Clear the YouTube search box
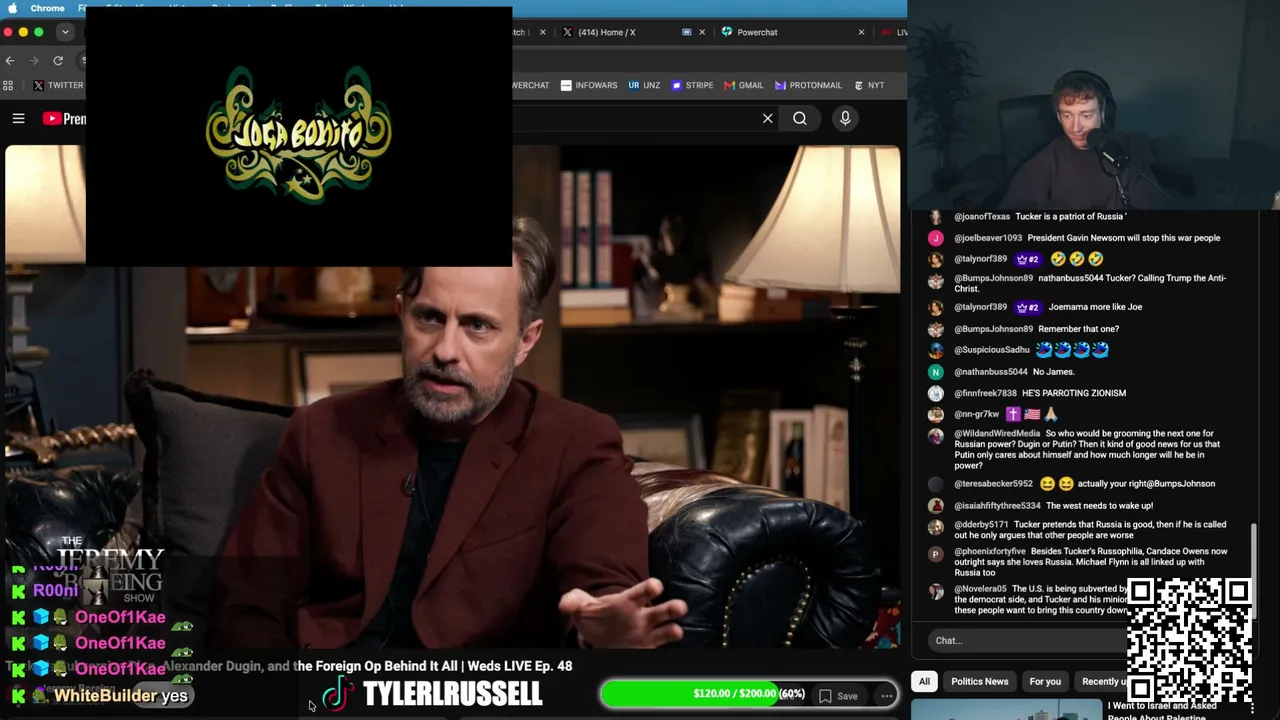Viewport: 1280px width, 720px height. 767,119
